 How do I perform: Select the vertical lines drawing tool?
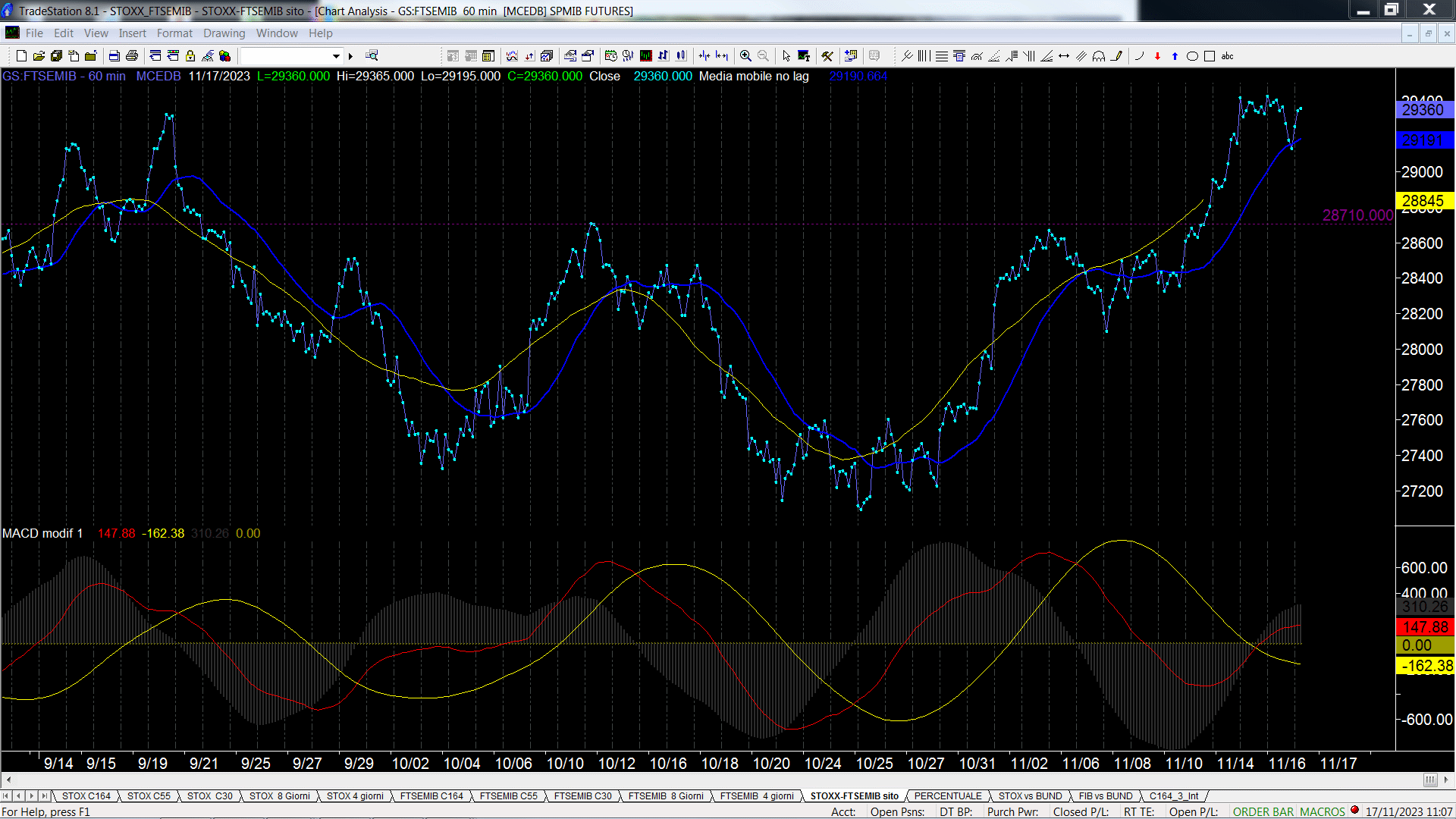(x=924, y=55)
